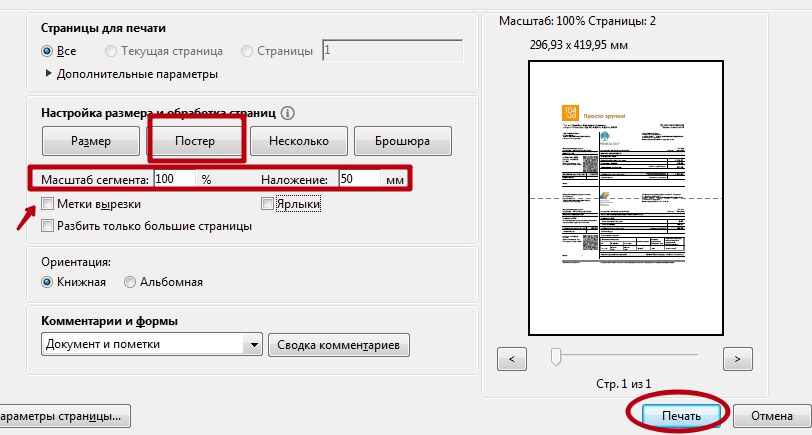This screenshot has width=812, height=435.
Task: Select the Брошюра sizing mode
Action: click(405, 141)
